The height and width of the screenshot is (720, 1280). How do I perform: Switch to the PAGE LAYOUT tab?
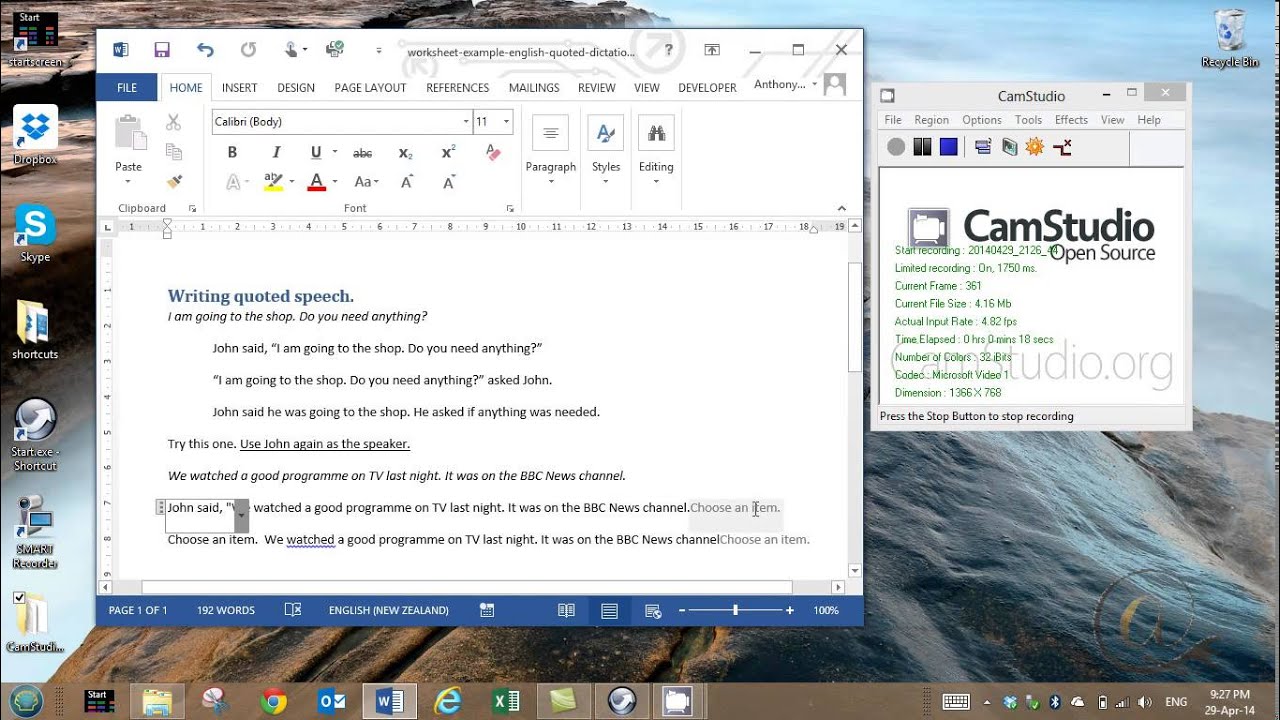tap(370, 88)
